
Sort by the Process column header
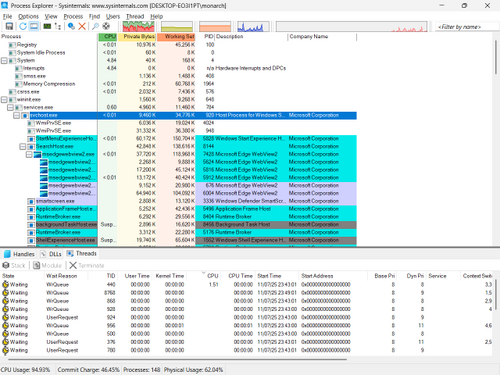pyautogui.click(x=49, y=37)
